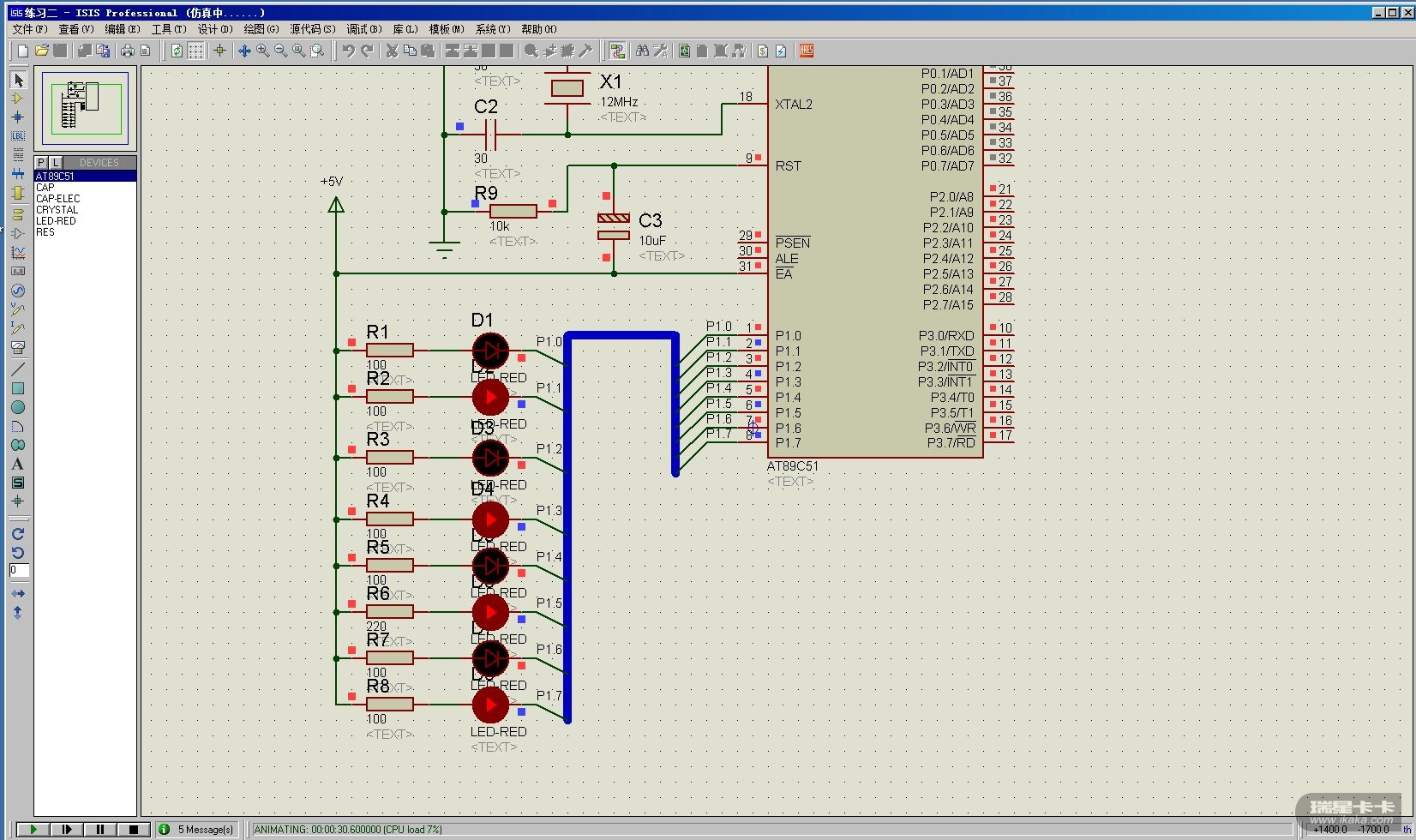Toggle the wire auto-router button
This screenshot has height=840, width=1416.
[617, 51]
